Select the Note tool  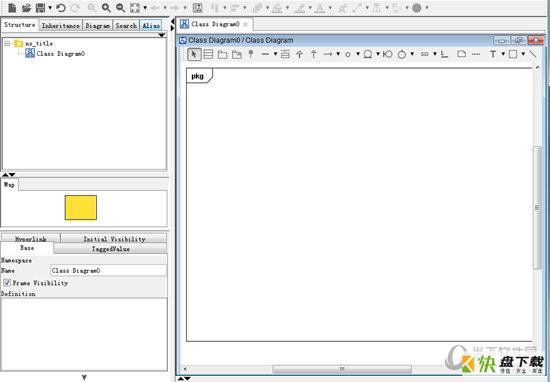[x=462, y=54]
